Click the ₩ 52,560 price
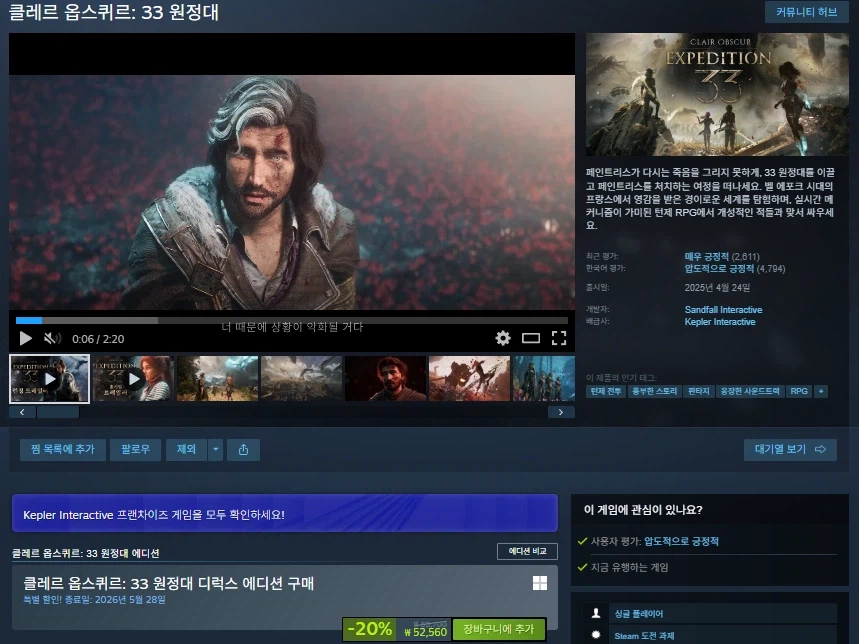This screenshot has height=644, width=859. pyautogui.click(x=426, y=632)
